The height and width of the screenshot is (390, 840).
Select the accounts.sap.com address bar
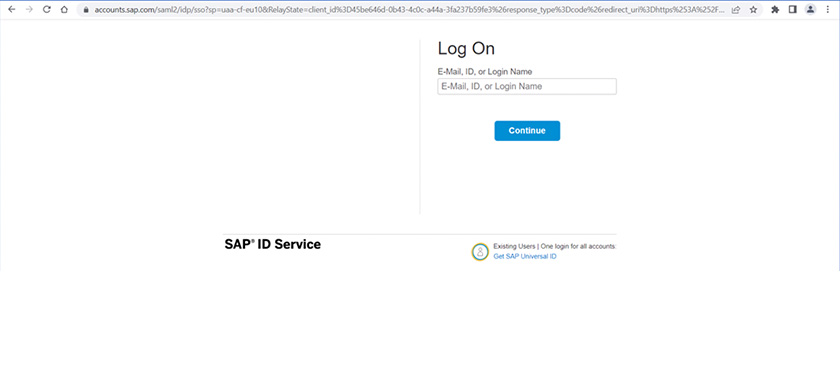tap(408, 10)
